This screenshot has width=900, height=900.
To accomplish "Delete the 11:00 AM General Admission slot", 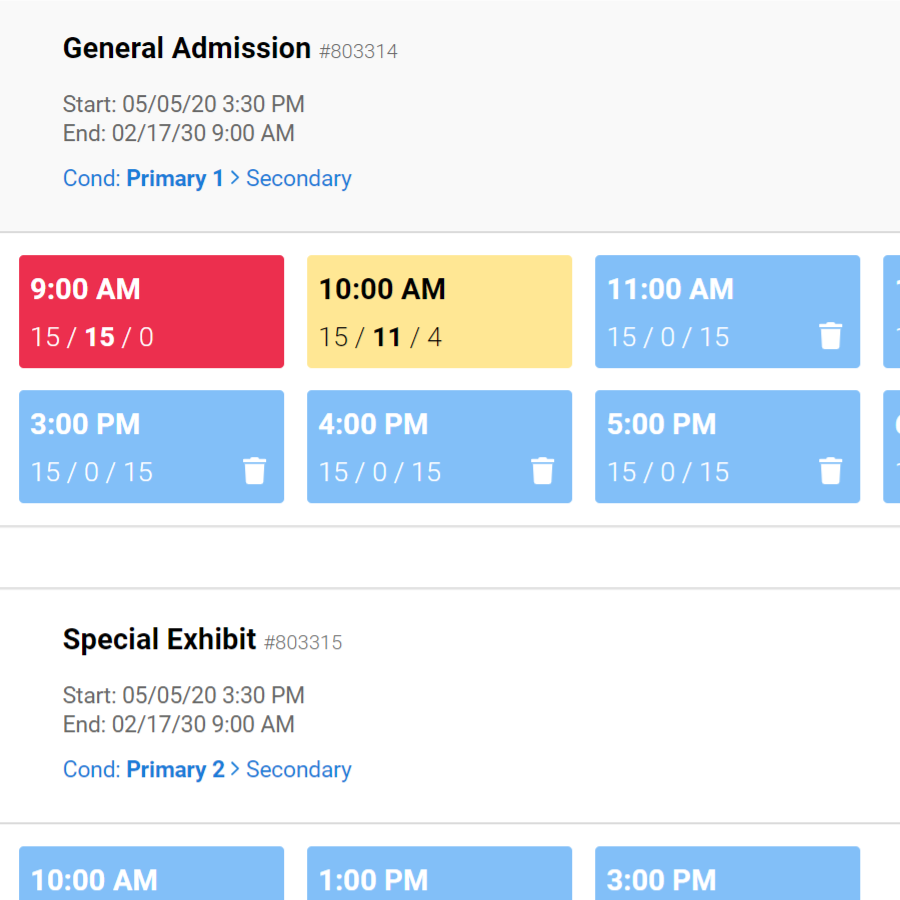I will [830, 336].
